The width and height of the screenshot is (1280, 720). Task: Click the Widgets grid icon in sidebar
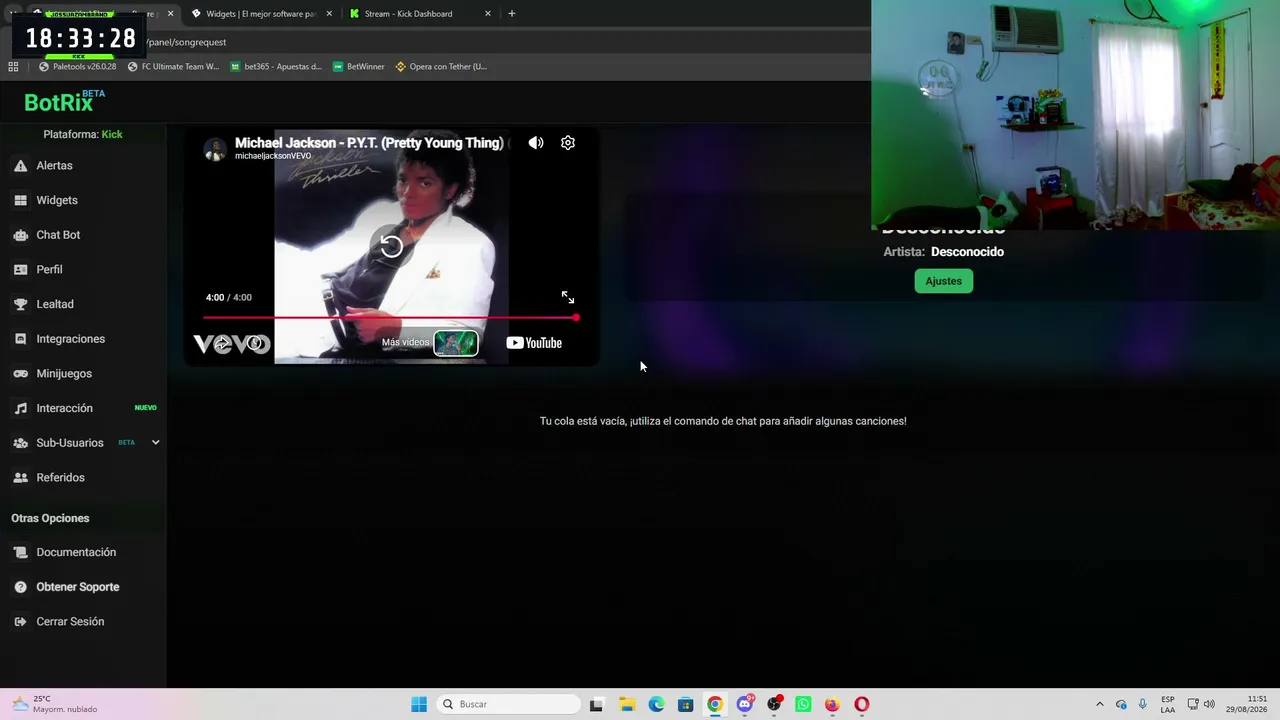[x=20, y=200]
